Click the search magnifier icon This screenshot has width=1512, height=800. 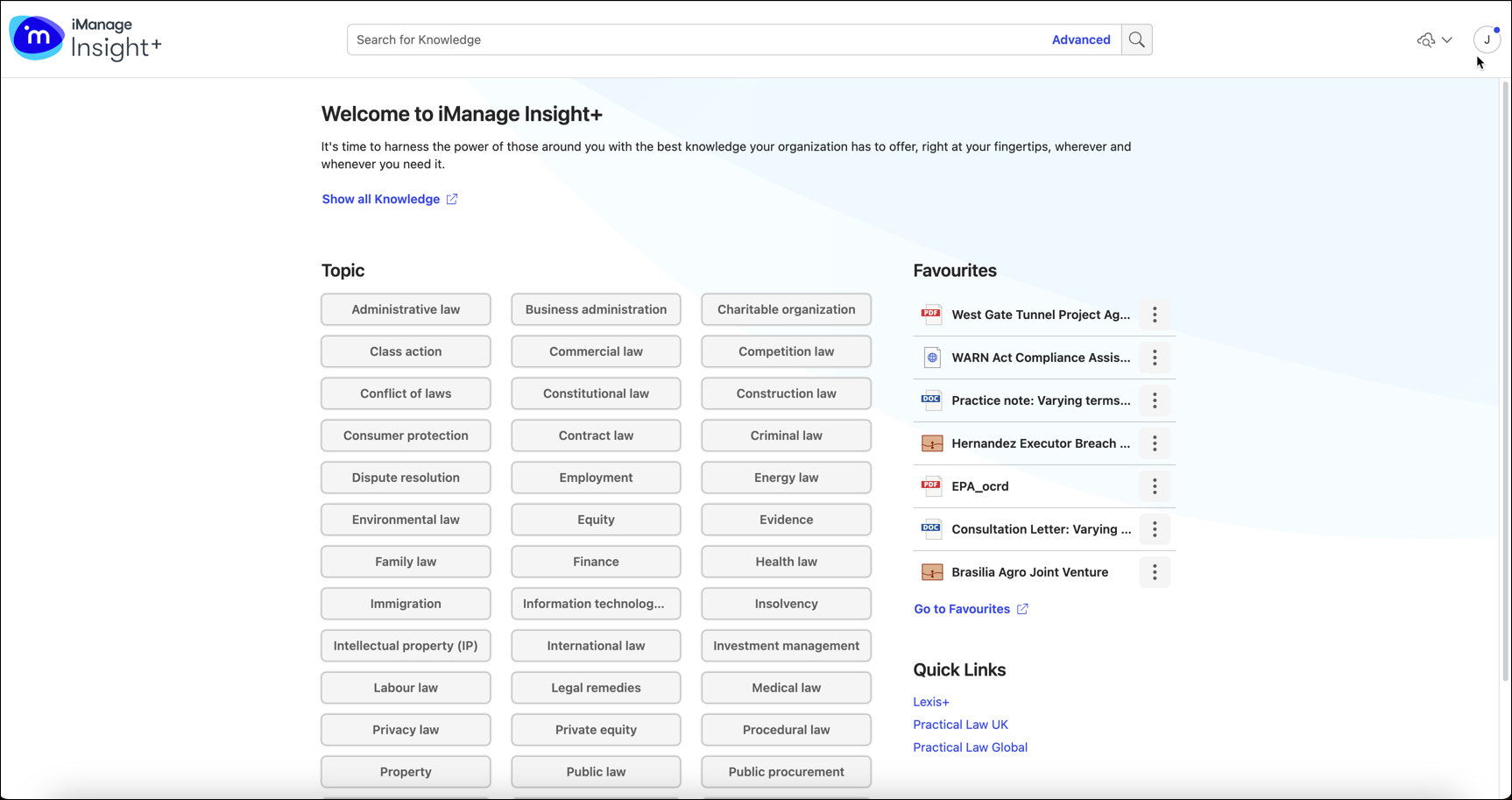coord(1136,39)
